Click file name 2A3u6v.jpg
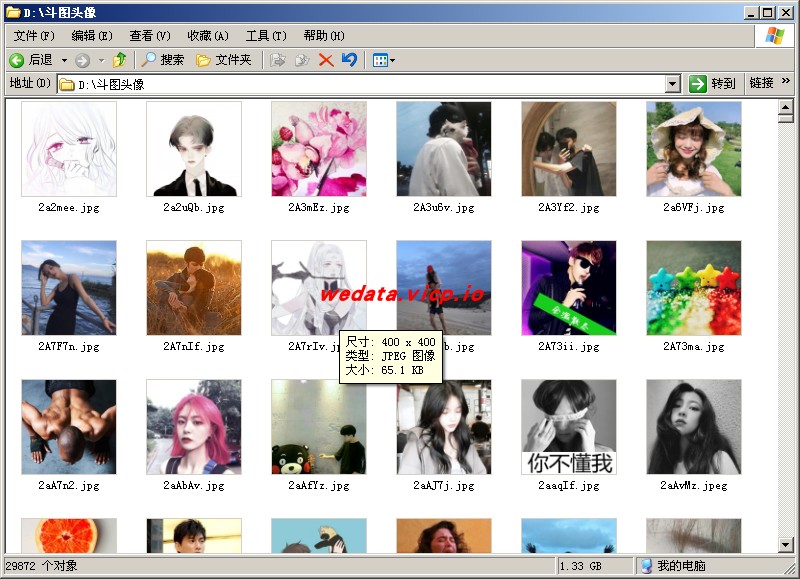Image resolution: width=800 pixels, height=579 pixels. [x=444, y=207]
